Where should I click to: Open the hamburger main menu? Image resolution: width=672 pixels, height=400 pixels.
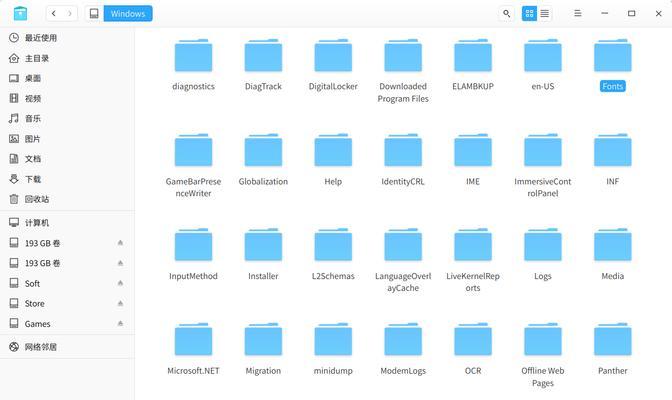(x=578, y=14)
